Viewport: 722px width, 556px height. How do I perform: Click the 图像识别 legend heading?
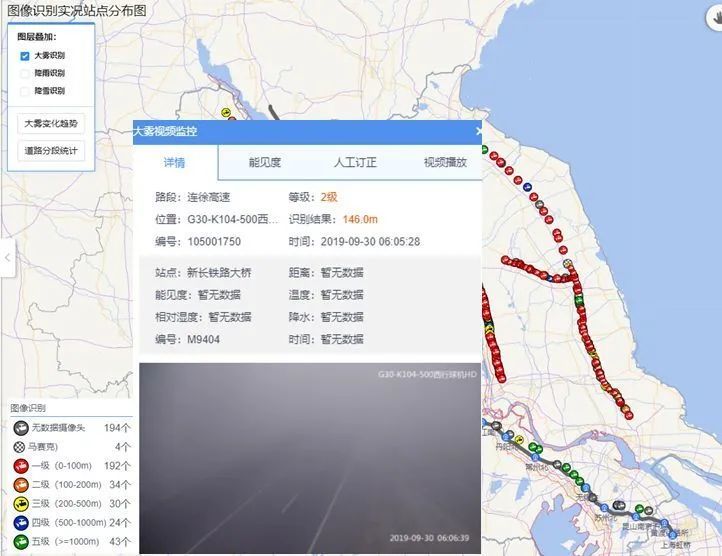click(x=28, y=408)
